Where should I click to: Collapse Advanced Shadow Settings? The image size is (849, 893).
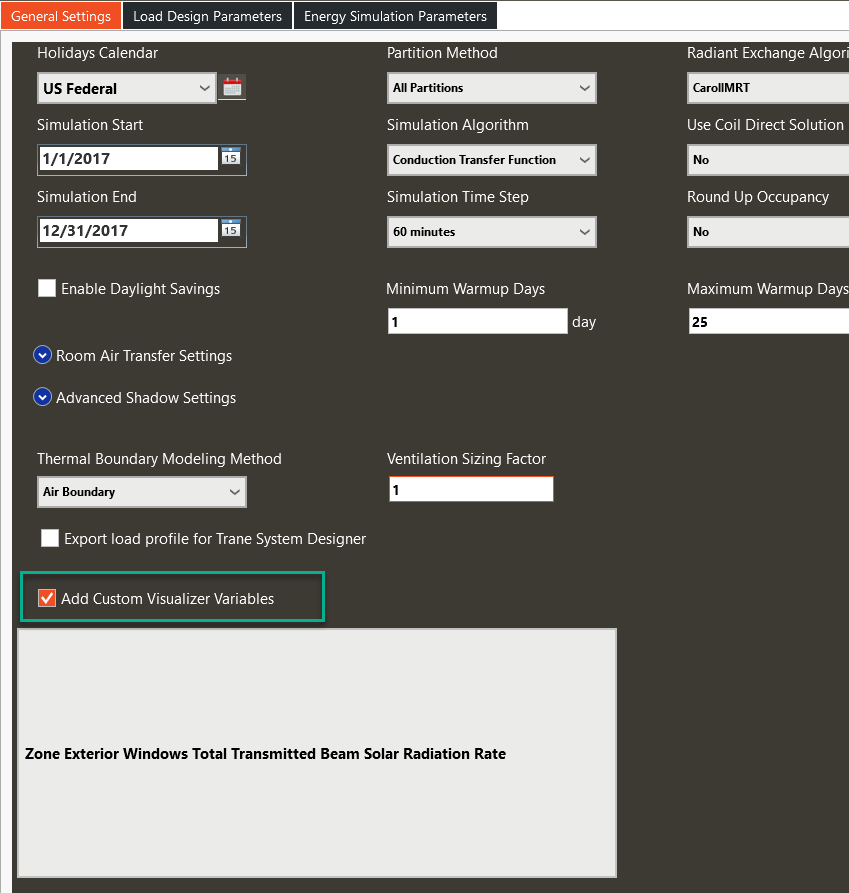tap(42, 397)
